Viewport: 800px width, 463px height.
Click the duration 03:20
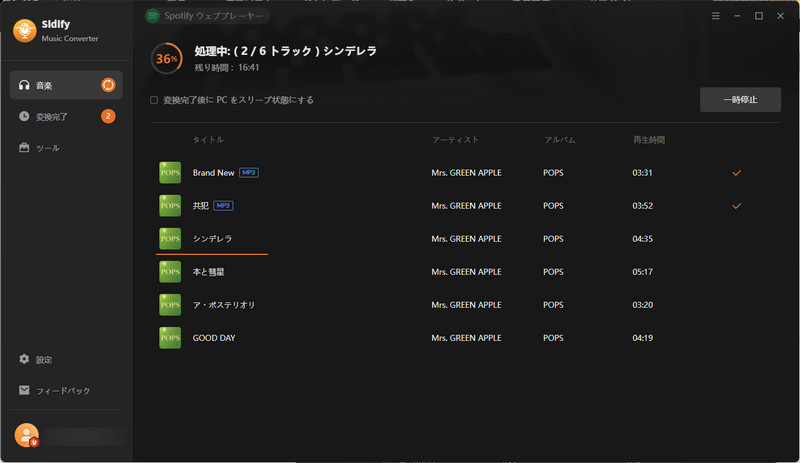point(642,305)
